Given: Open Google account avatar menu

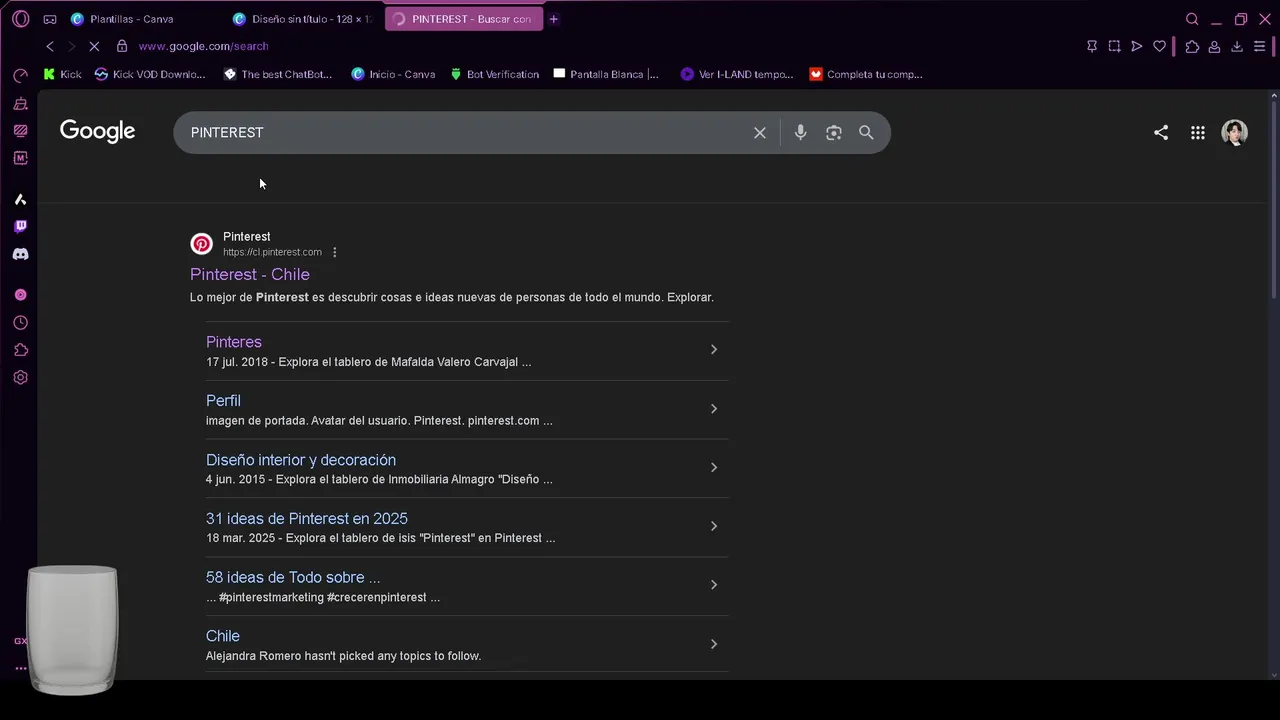Looking at the screenshot, I should [1235, 132].
